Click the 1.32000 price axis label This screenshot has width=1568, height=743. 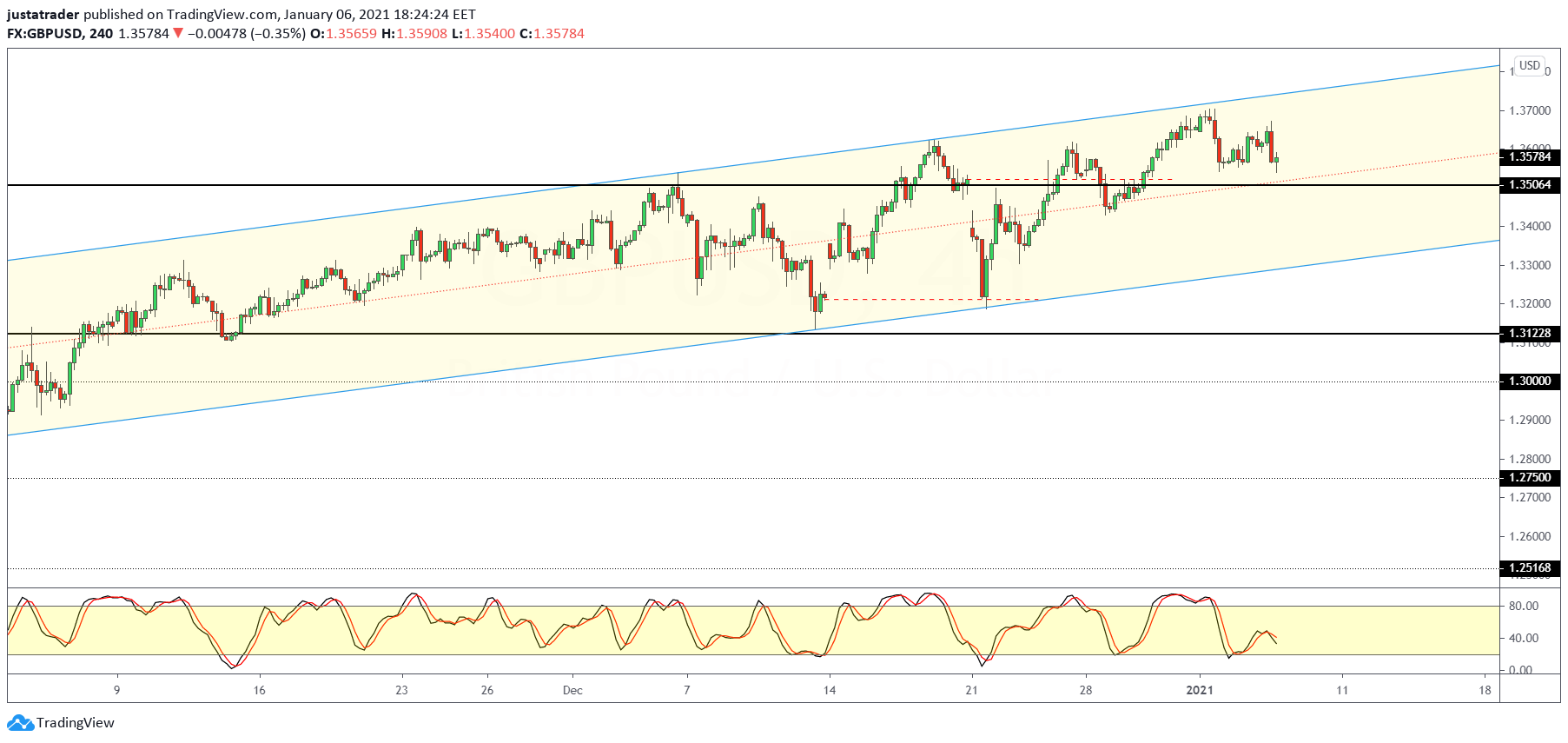click(1530, 304)
